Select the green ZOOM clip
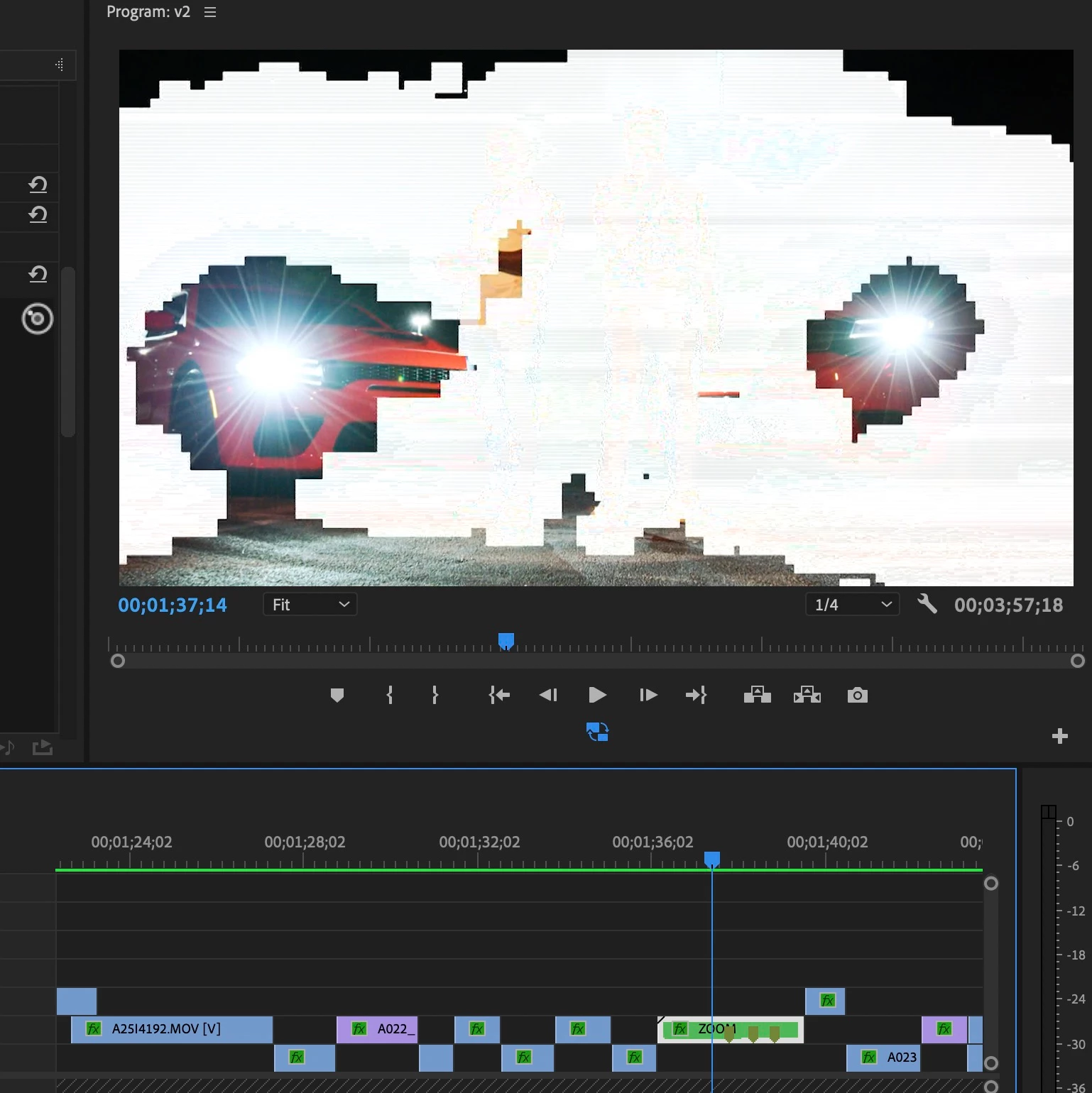Image resolution: width=1092 pixels, height=1093 pixels. 731,1029
